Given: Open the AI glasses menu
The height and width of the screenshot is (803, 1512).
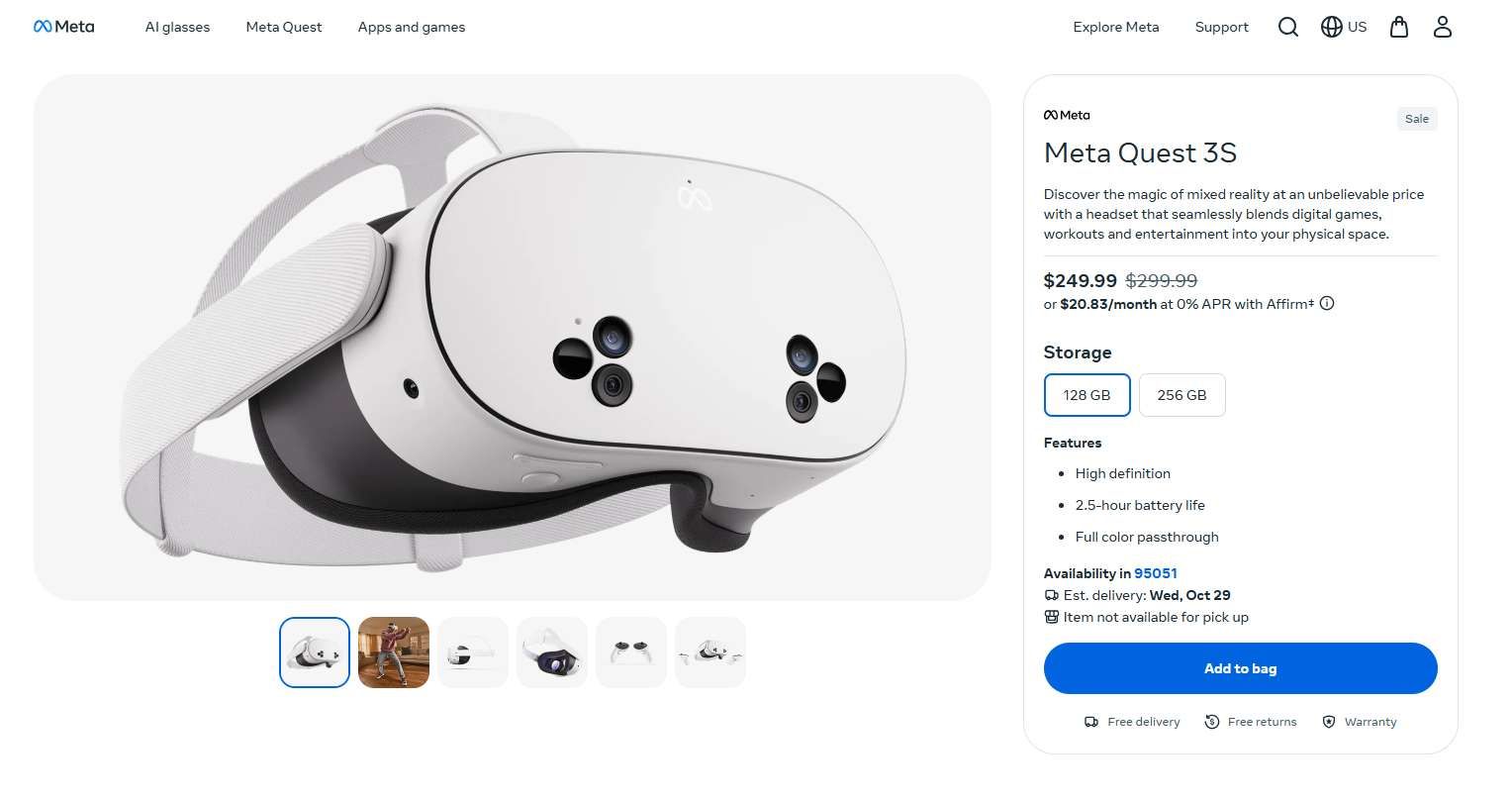Looking at the screenshot, I should [177, 27].
